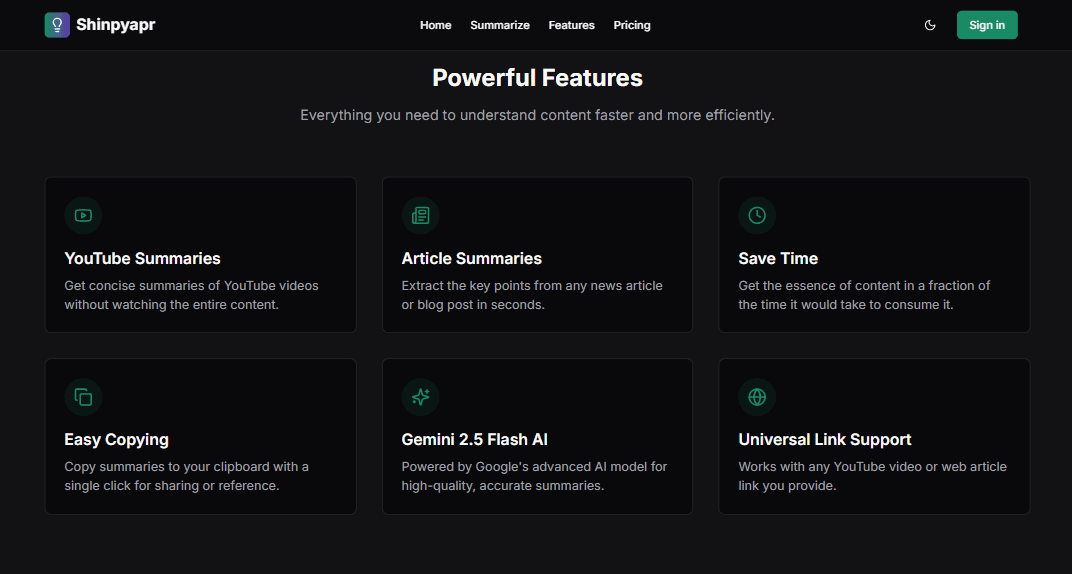Go to the Summarize page
The height and width of the screenshot is (574, 1072).
point(500,25)
